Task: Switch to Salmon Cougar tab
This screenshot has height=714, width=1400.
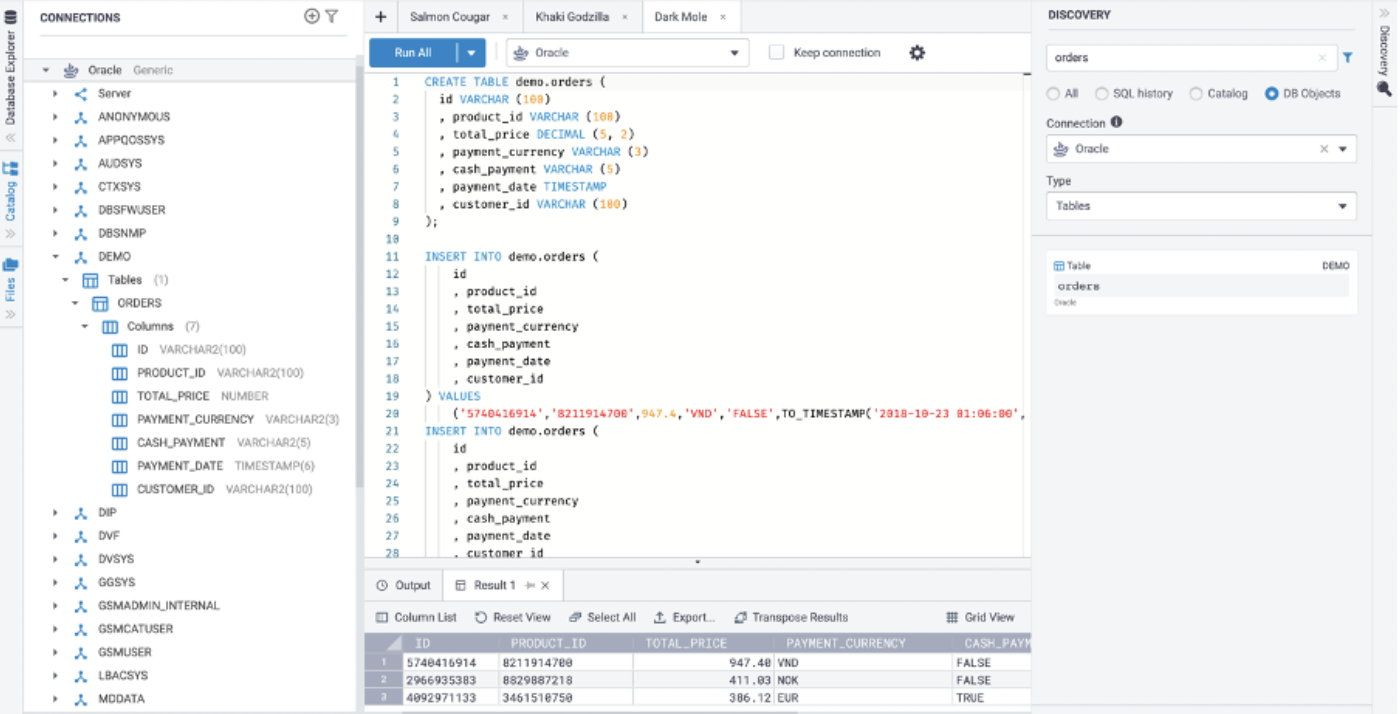Action: coord(452,17)
